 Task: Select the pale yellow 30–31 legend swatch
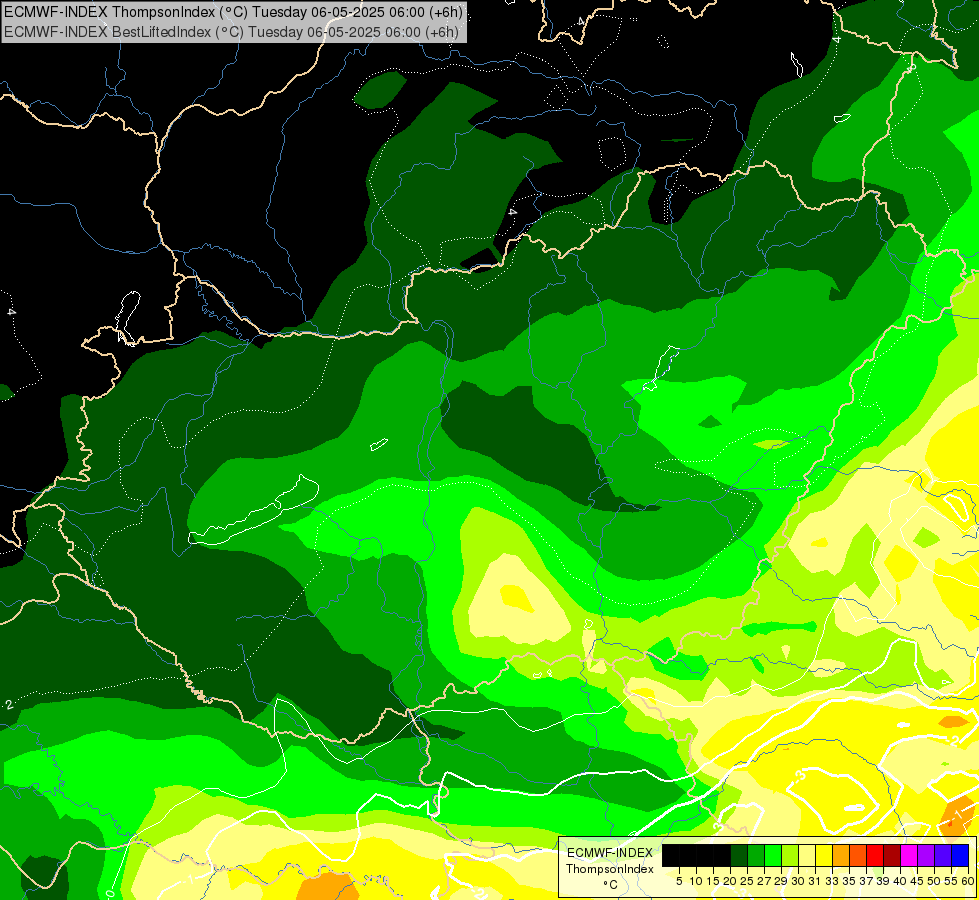click(x=807, y=855)
